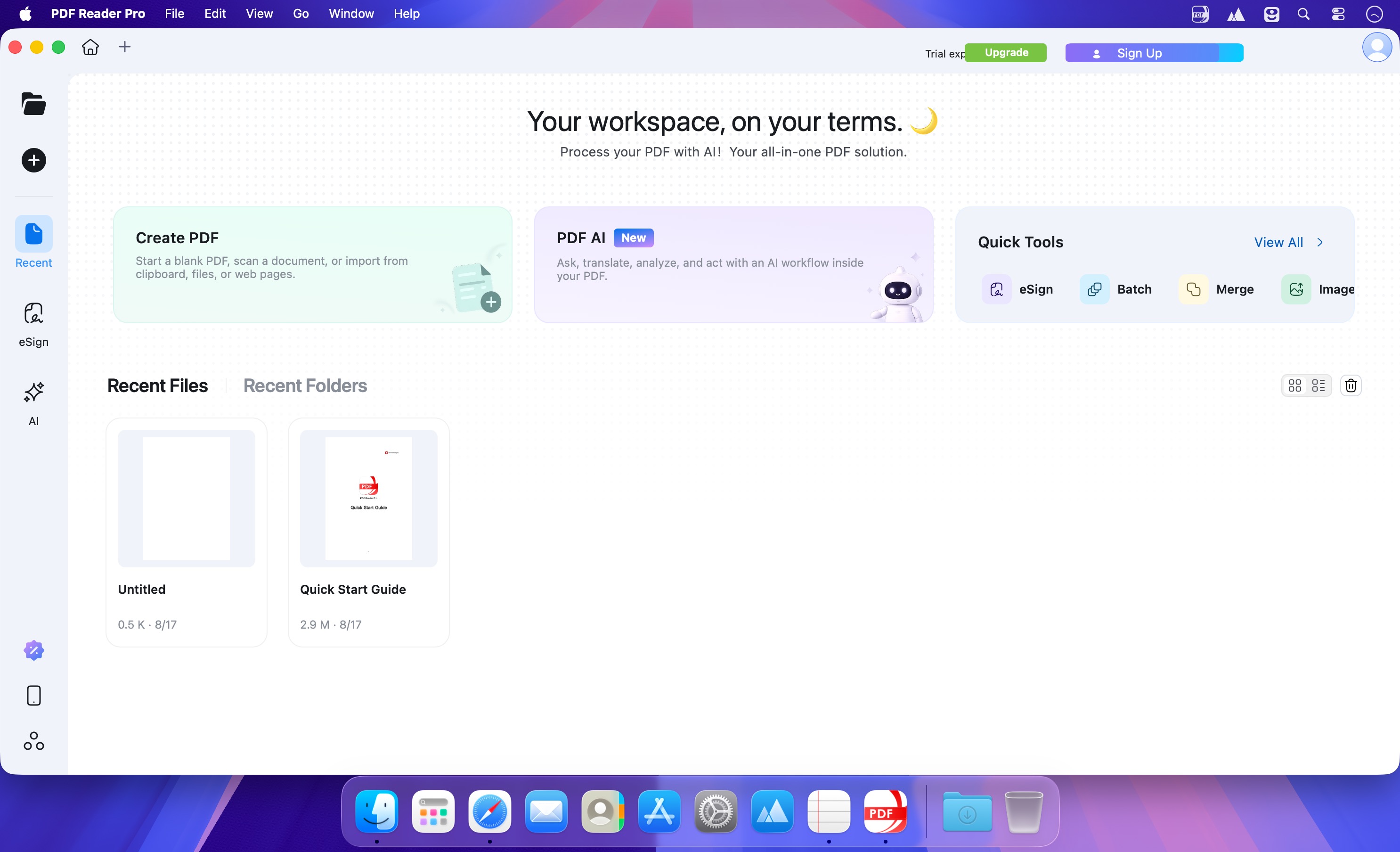Open PDF Reader Pro from the Dock
Viewport: 1400px width, 852px height.
point(885,811)
